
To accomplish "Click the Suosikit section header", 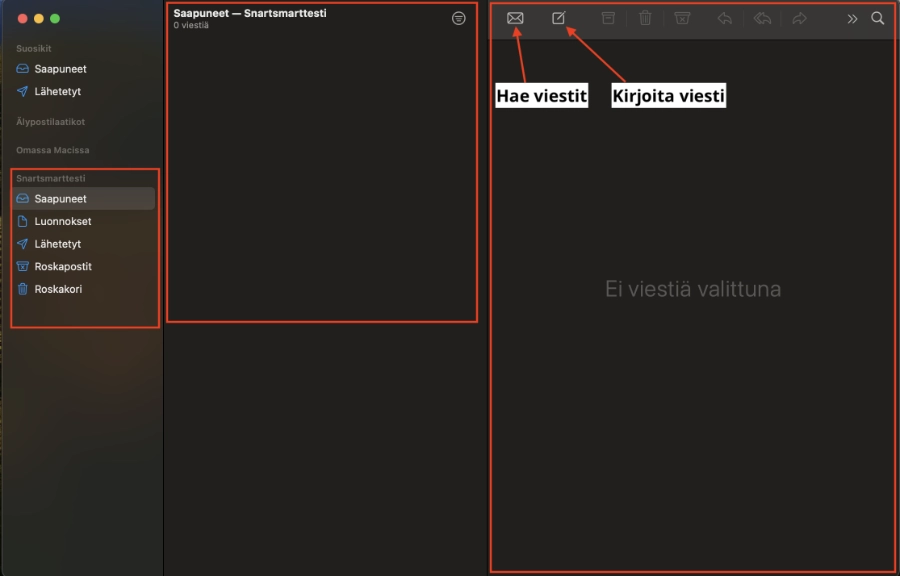I will 34,49.
